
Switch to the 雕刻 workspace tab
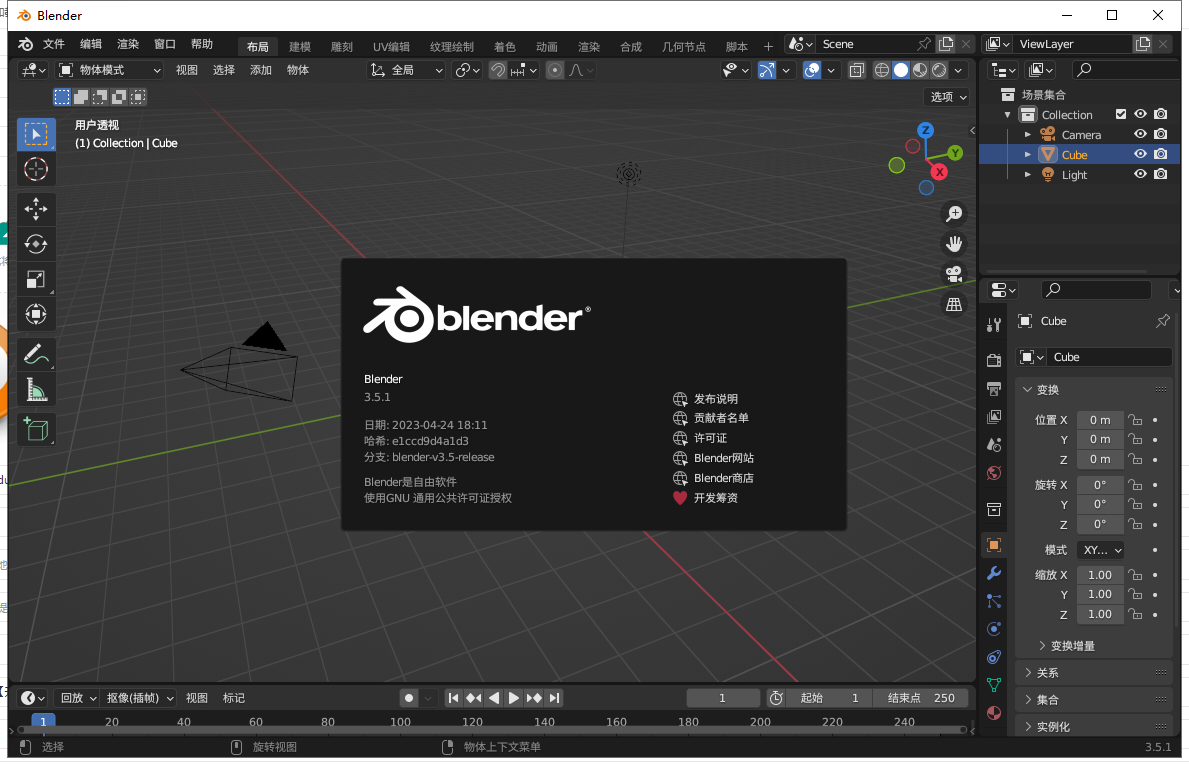click(340, 45)
